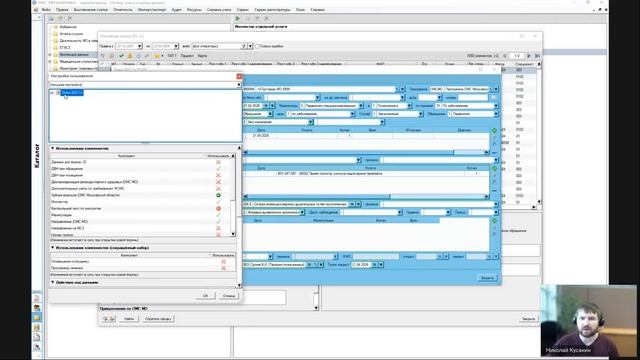640x360 pixels.
Task: Open the Справка menu
Action: (x=318, y=9)
